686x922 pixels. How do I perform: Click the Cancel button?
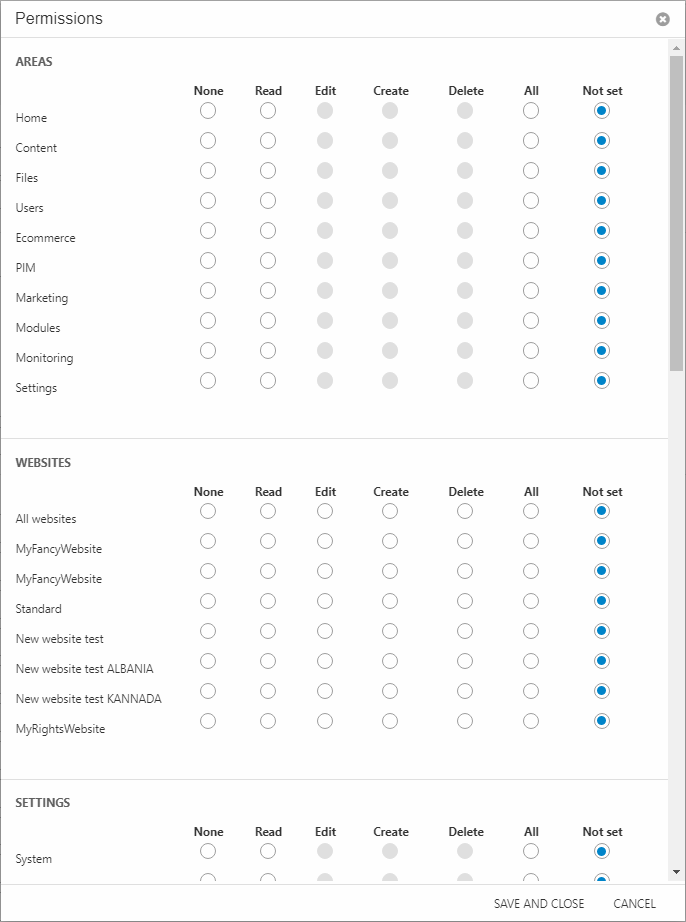coord(634,904)
